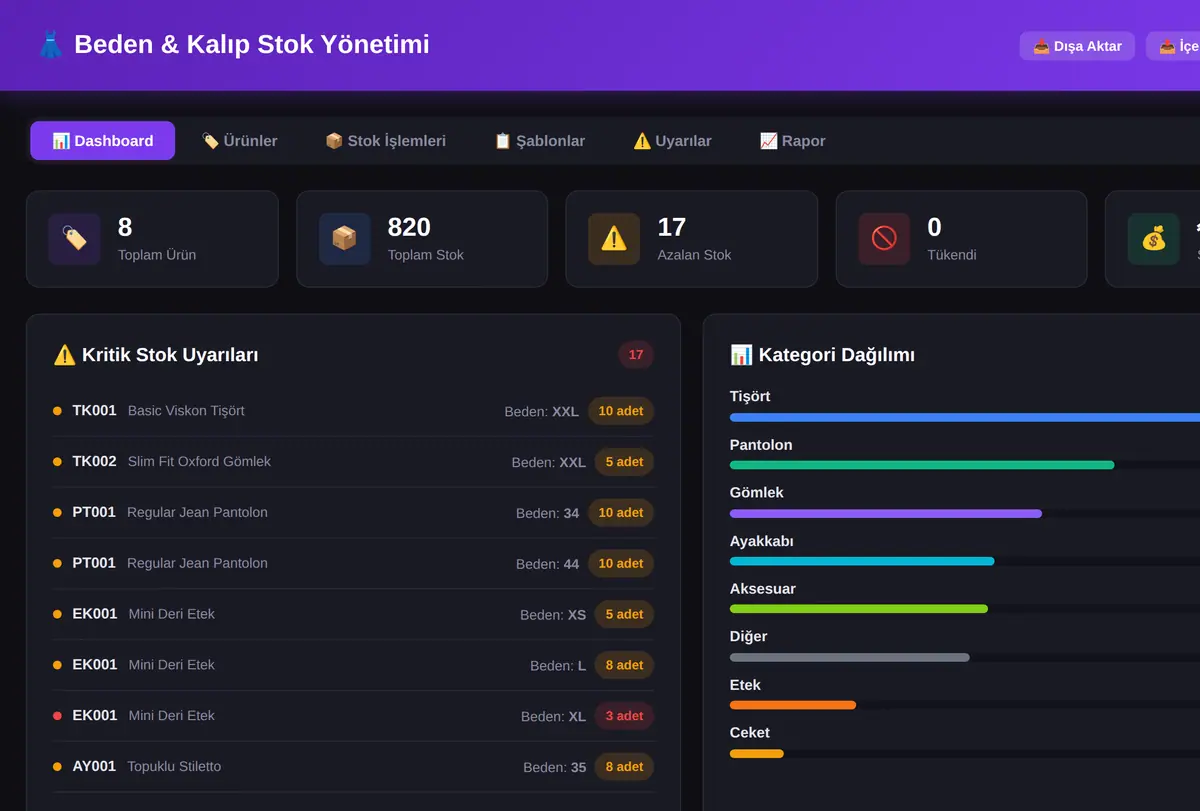The image size is (1200, 811).
Task: Click the Tişört category bar
Action: (965, 417)
